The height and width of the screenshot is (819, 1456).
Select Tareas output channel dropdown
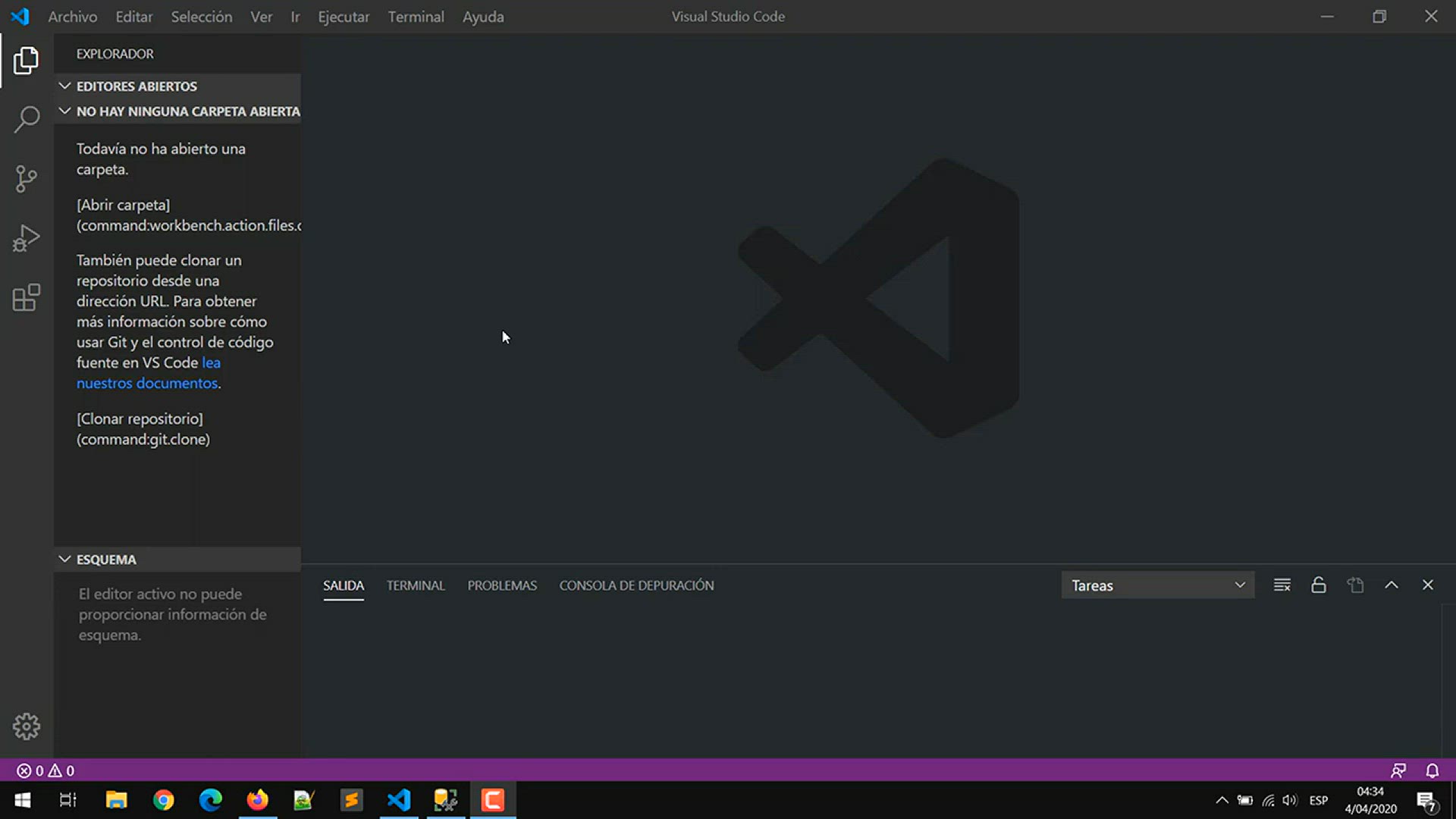1158,585
